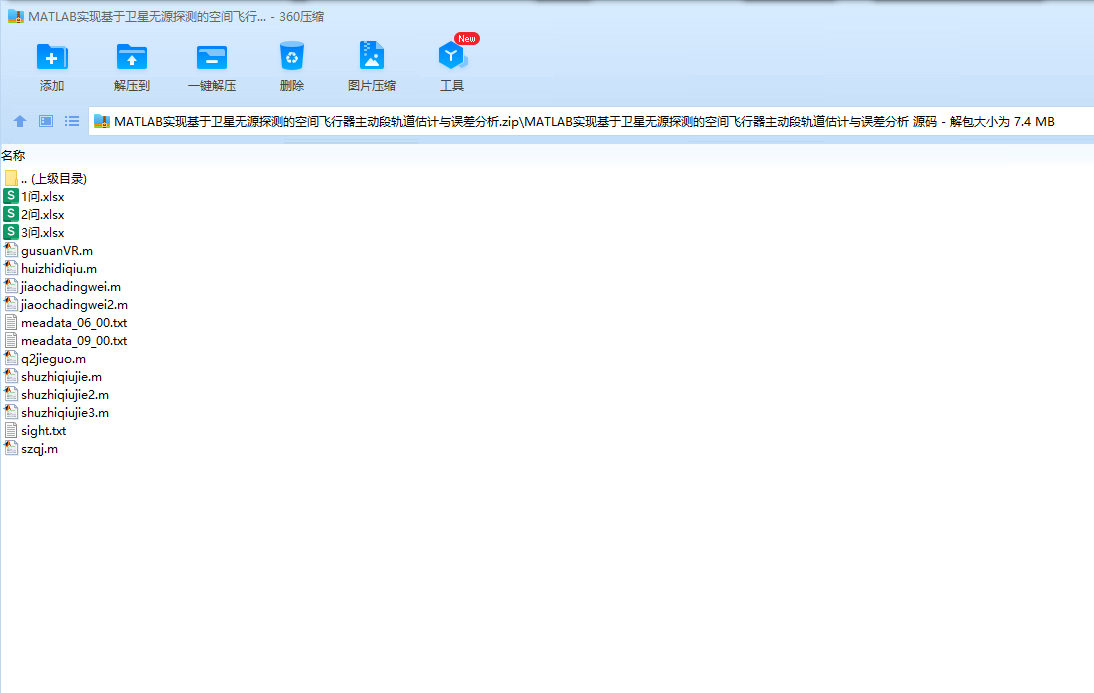Image resolution: width=1094 pixels, height=693 pixels.
Task: Open the 图片压缩 image compression tool
Action: point(372,56)
